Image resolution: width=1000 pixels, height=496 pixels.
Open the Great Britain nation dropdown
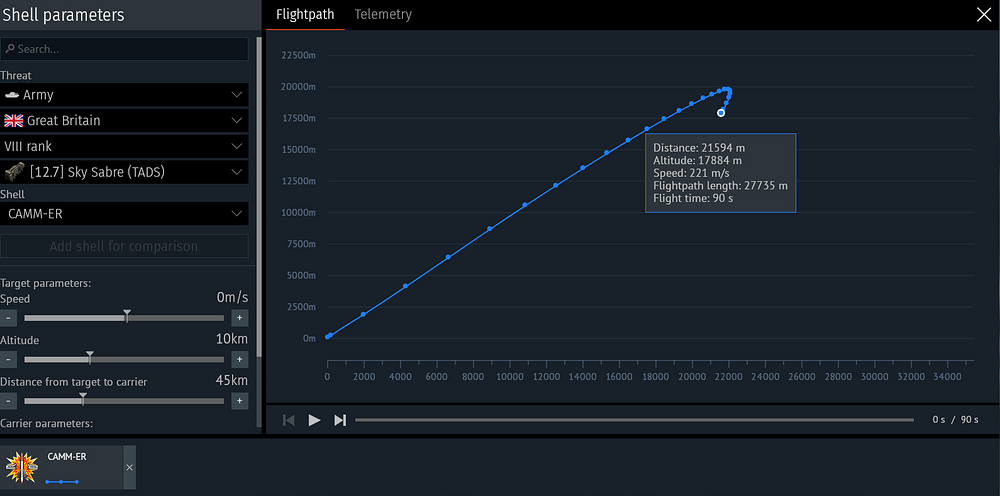124,120
